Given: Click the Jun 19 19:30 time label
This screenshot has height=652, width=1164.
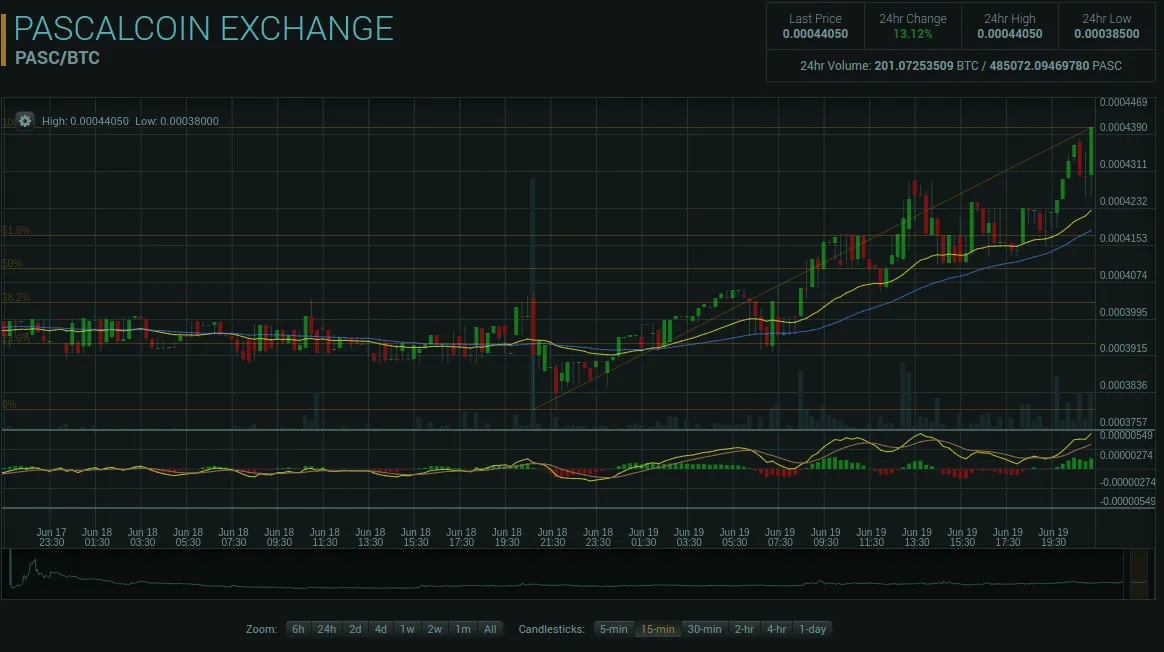Looking at the screenshot, I should [x=1053, y=537].
